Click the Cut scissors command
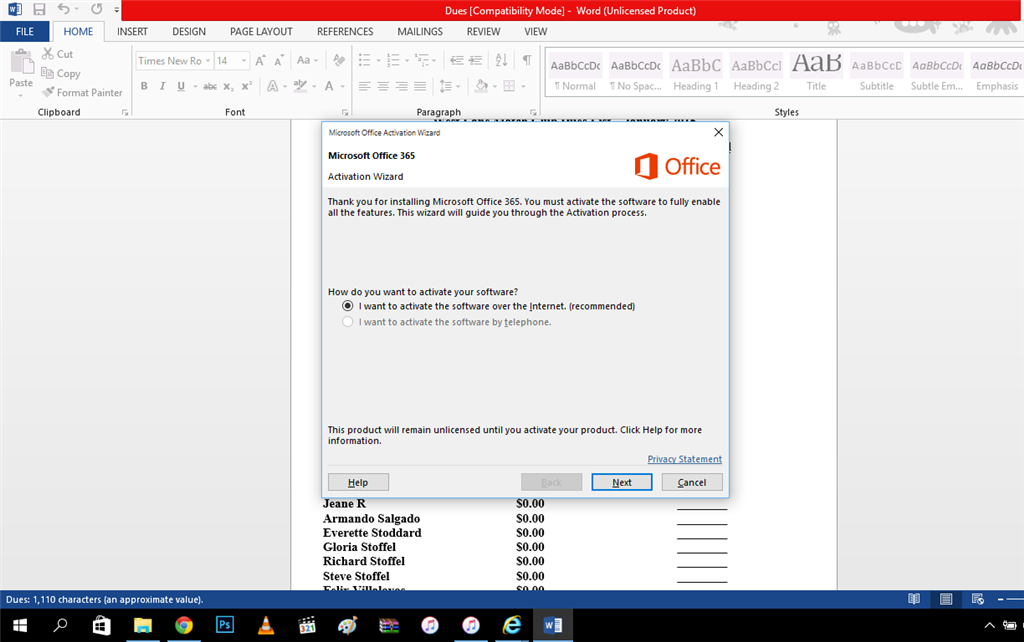The width and height of the screenshot is (1024, 642). (57, 54)
